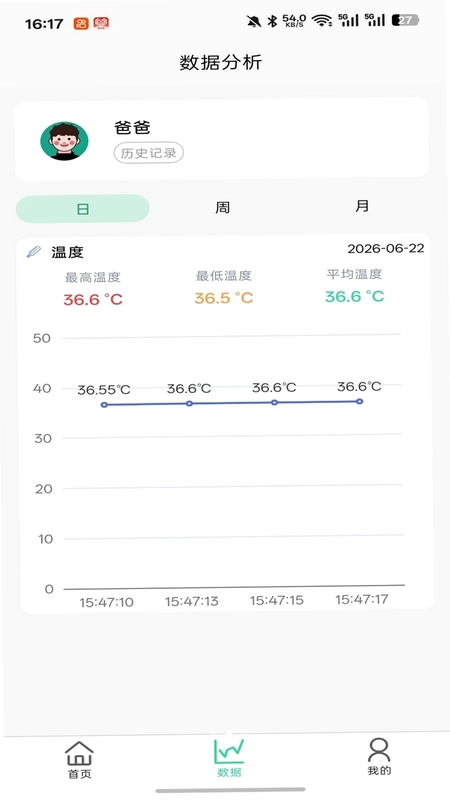Tap the 爸爸 user name
This screenshot has width=450, height=800.
[x=132, y=128]
